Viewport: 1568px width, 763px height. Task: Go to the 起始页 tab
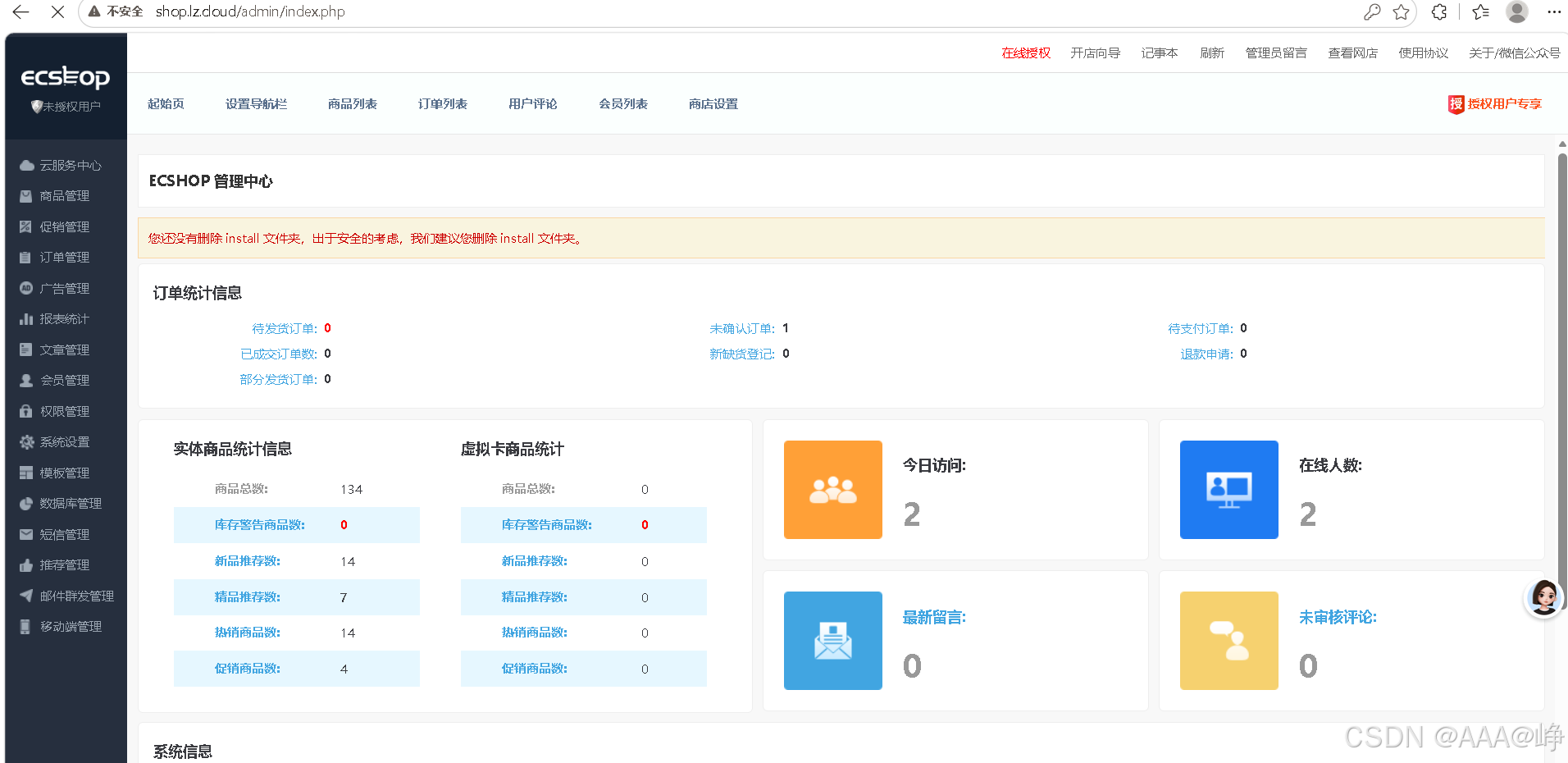click(x=166, y=104)
